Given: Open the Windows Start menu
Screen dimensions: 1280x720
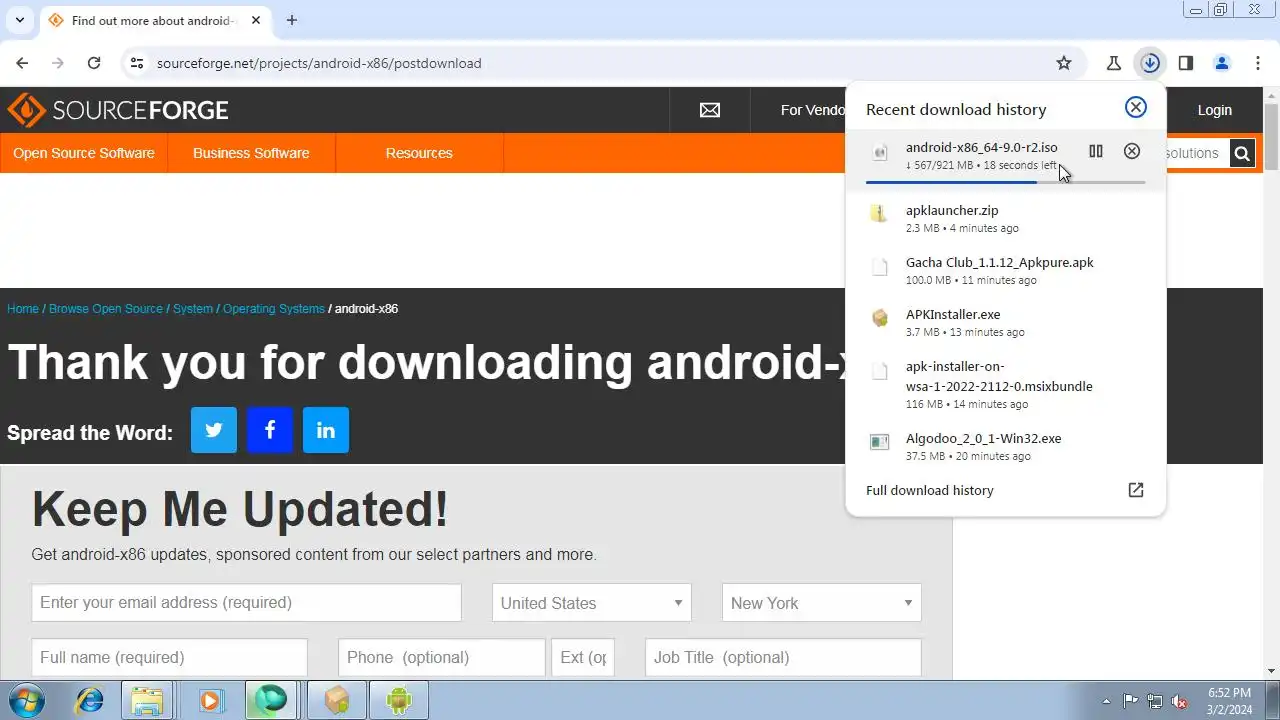Looking at the screenshot, I should (26, 700).
